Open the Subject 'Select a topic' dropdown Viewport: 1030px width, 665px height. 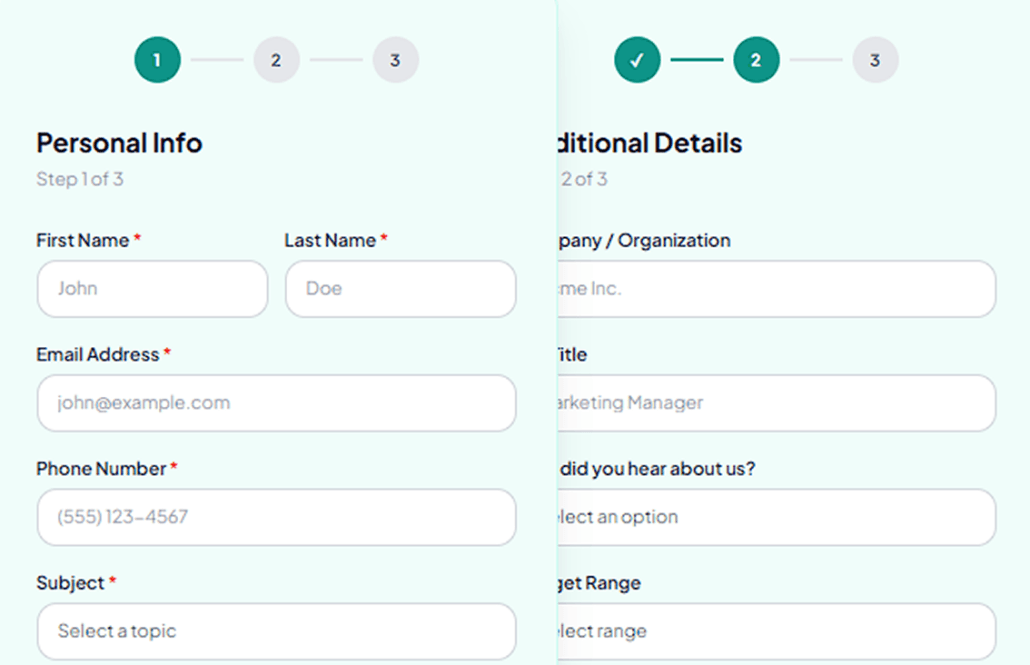point(277,631)
